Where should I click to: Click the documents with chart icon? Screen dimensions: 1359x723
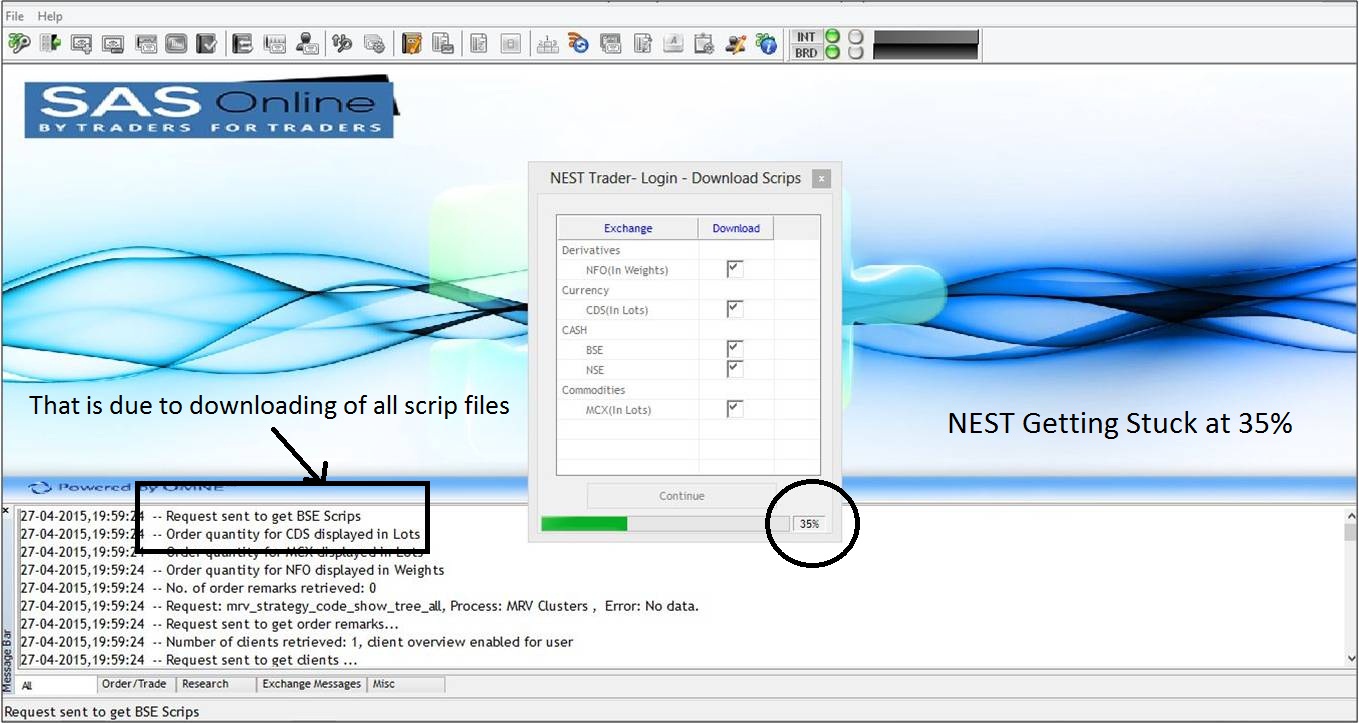[x=443, y=44]
